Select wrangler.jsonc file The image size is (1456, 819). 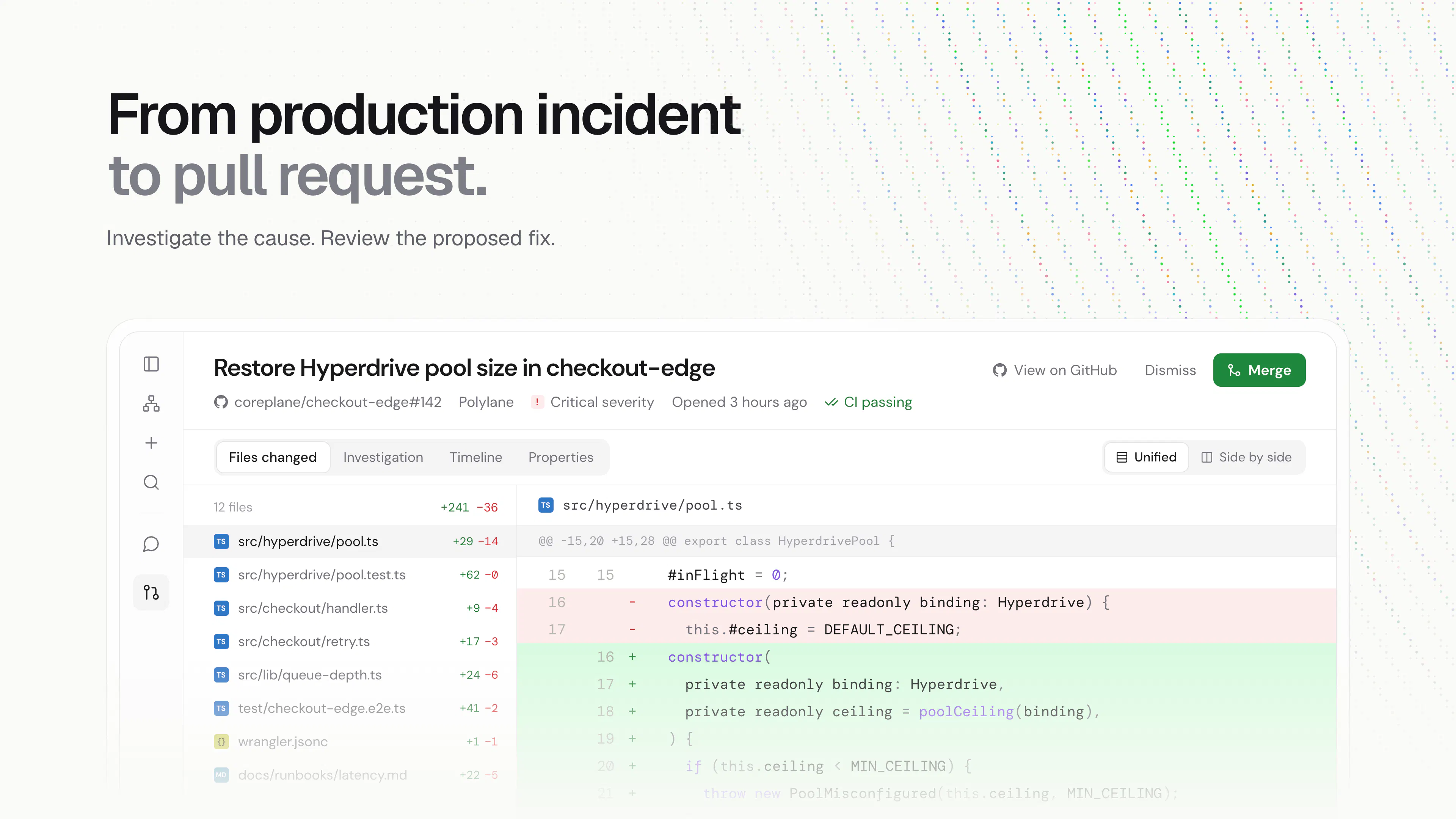coord(350,742)
